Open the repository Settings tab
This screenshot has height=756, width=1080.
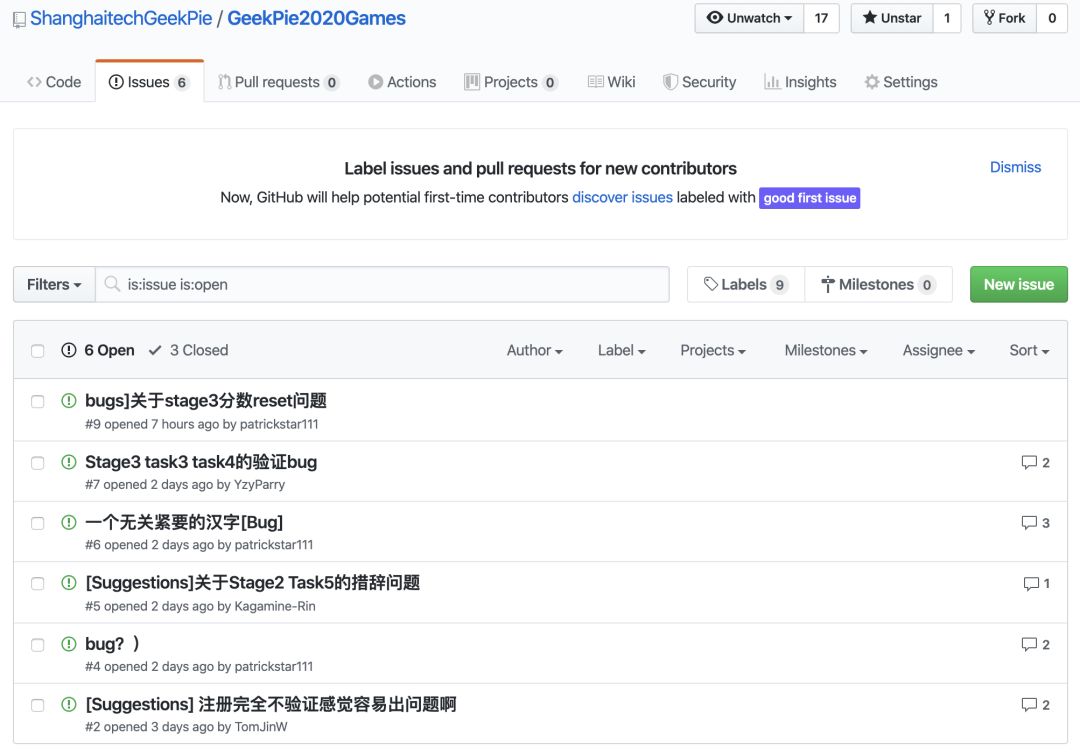click(901, 82)
